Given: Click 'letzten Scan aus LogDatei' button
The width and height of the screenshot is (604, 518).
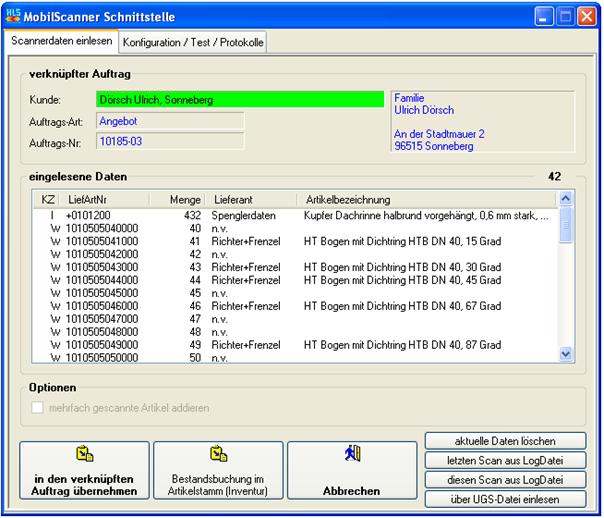Looking at the screenshot, I should [x=503, y=460].
